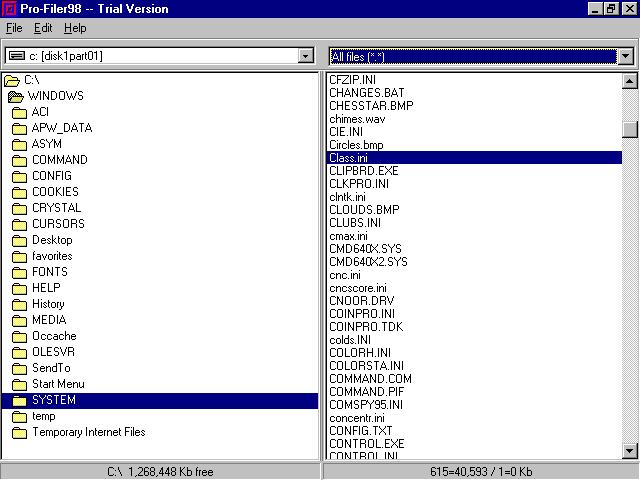This screenshot has width=640, height=480.
Task: Click the WINDOWS open folder icon
Action: [16, 96]
